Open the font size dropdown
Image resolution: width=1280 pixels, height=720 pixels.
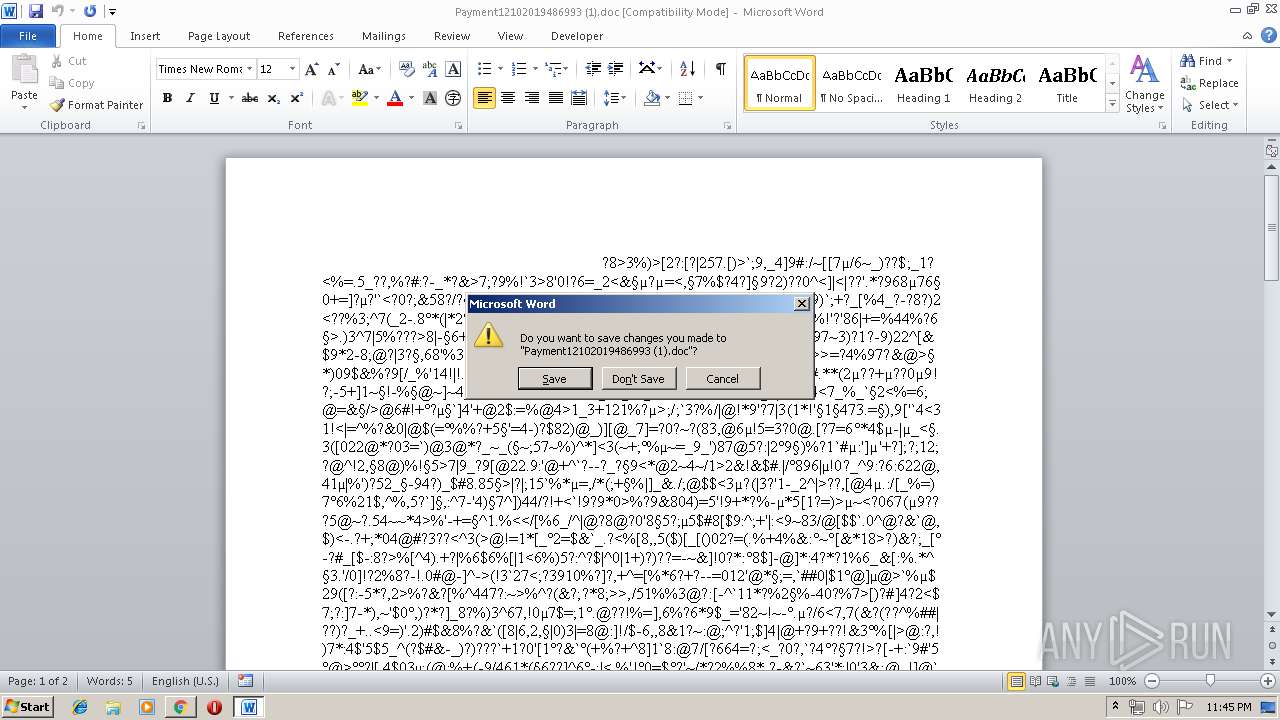click(x=292, y=69)
